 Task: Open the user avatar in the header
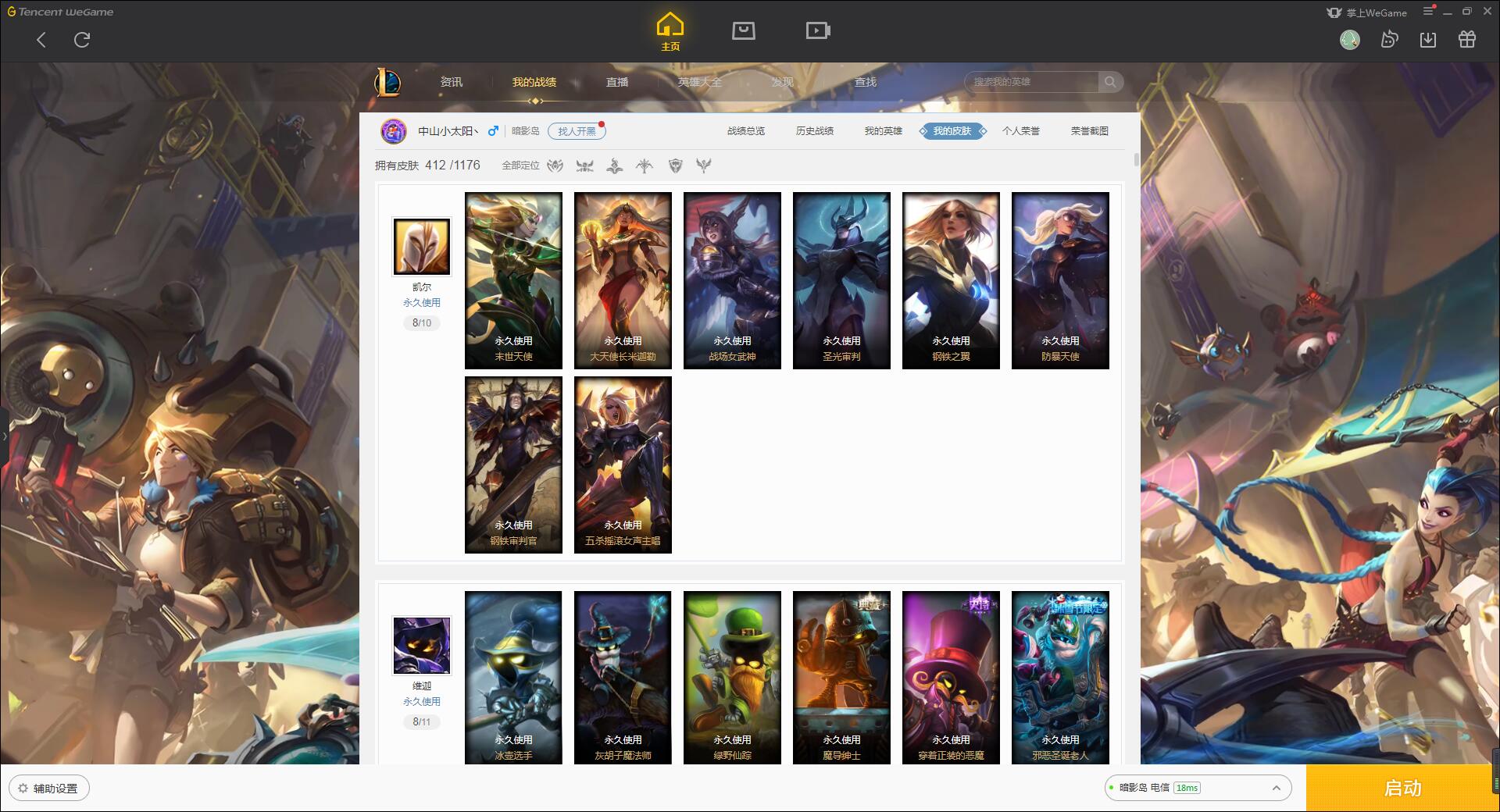coord(1350,40)
